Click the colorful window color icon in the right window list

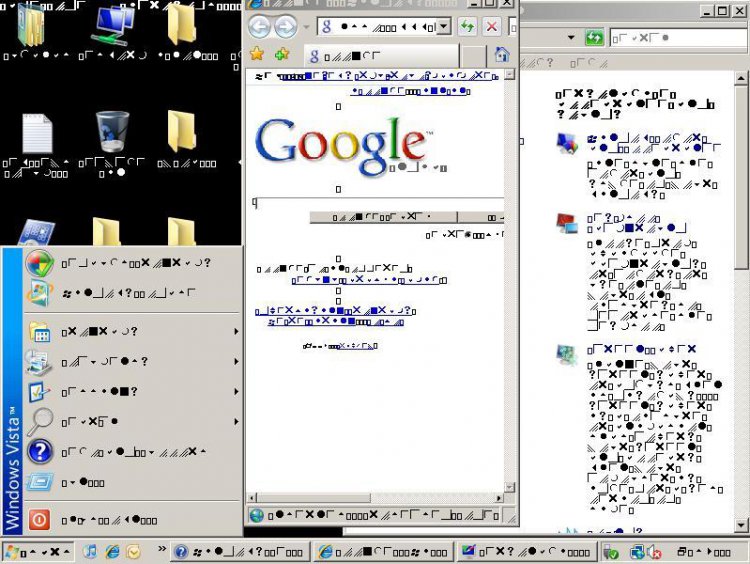pyautogui.click(x=567, y=143)
